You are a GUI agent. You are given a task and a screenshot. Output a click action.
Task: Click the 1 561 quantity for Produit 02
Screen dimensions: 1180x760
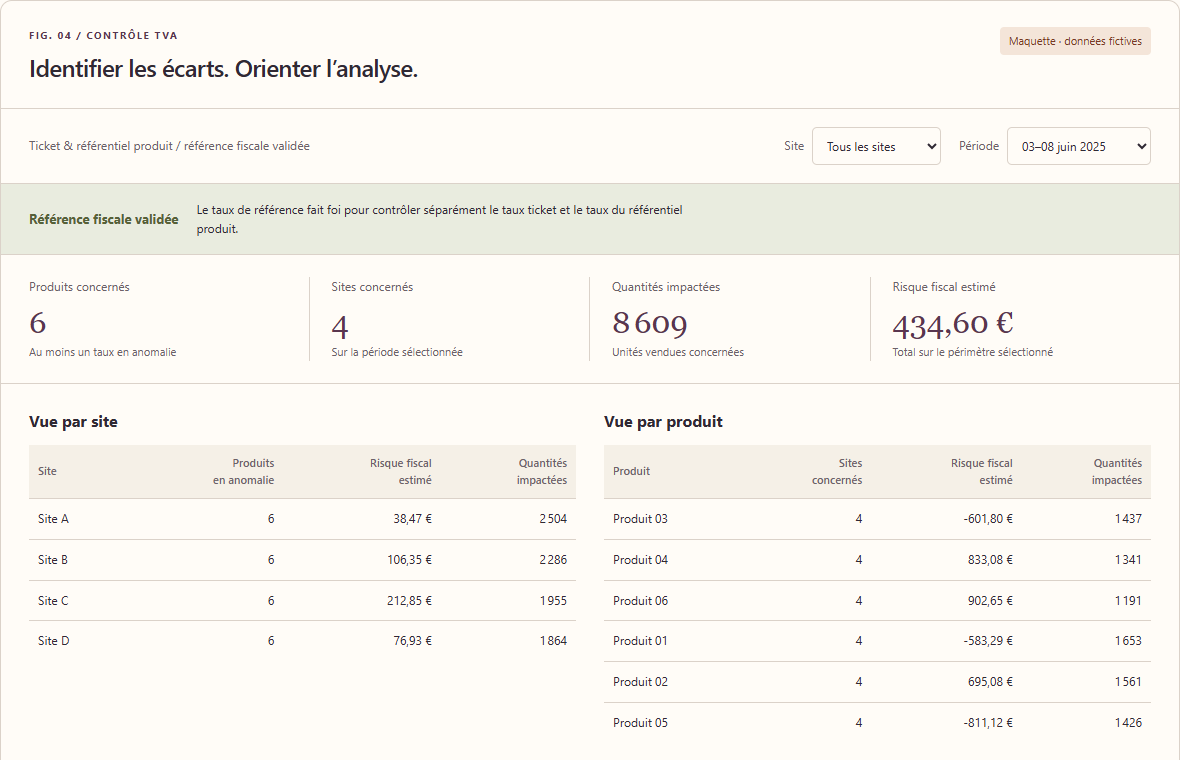[x=1128, y=682]
